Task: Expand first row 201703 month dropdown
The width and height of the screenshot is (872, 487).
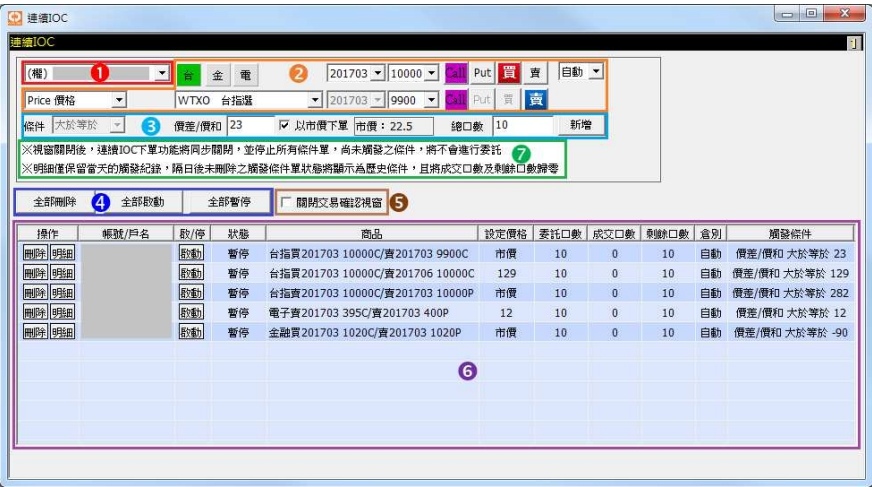Action: click(x=378, y=73)
